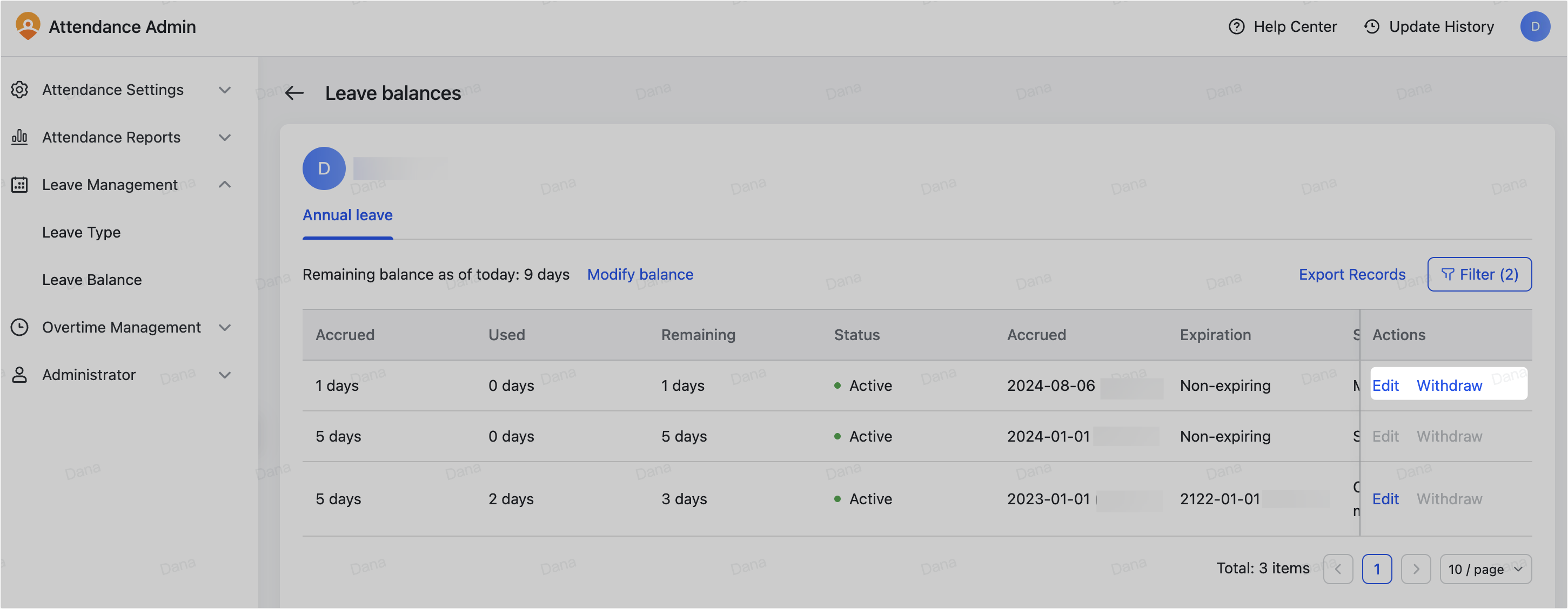This screenshot has height=609, width=1568.
Task: Click Withdraw on the 1 days row
Action: (1449, 385)
